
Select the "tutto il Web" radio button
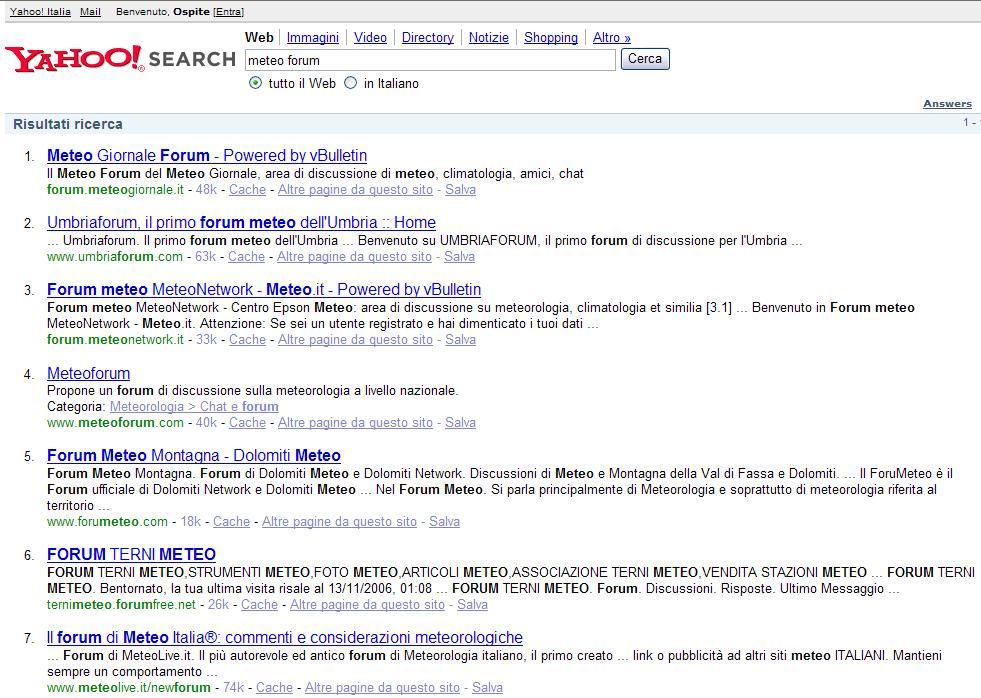(x=255, y=84)
